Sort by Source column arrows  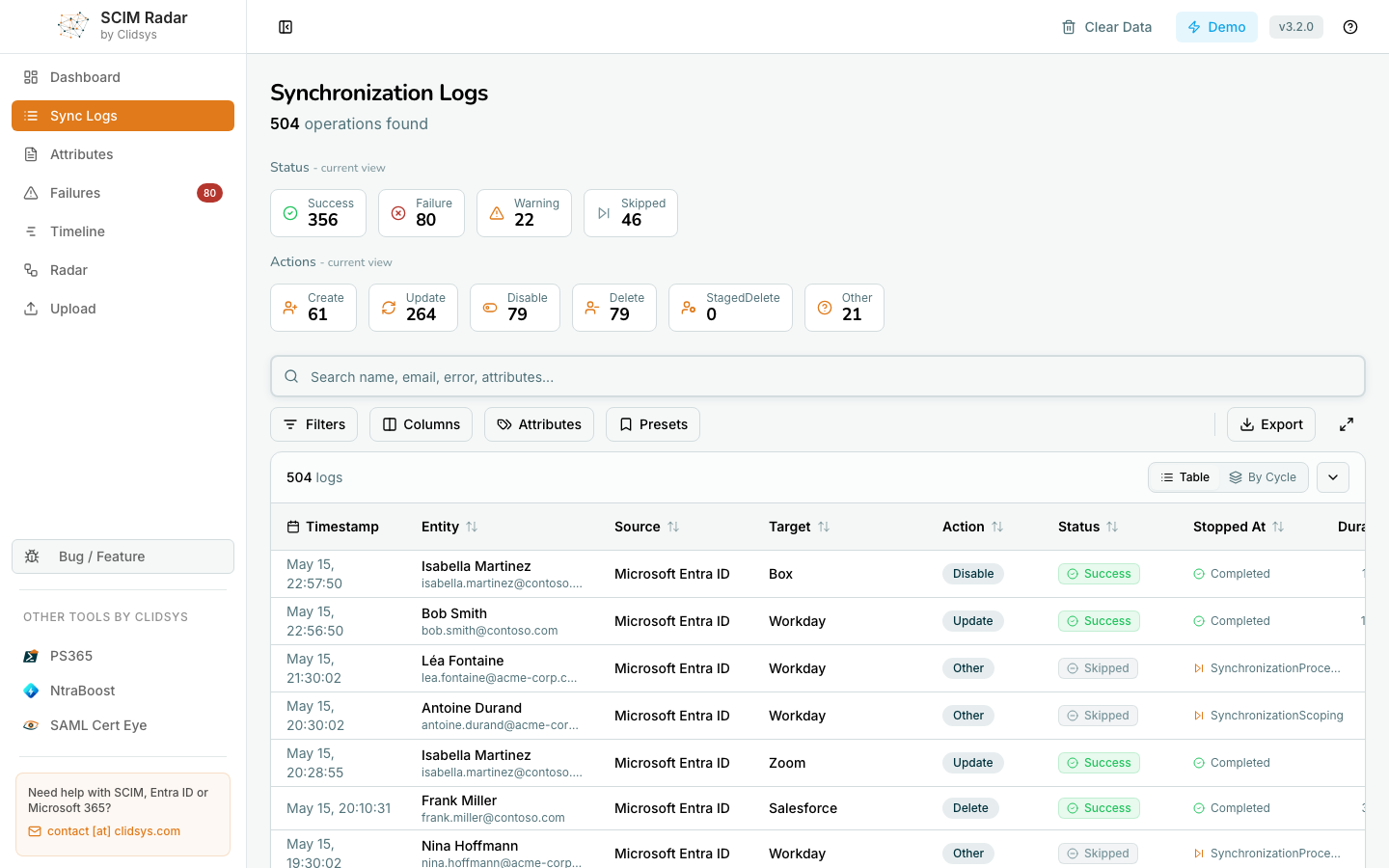pos(673,527)
